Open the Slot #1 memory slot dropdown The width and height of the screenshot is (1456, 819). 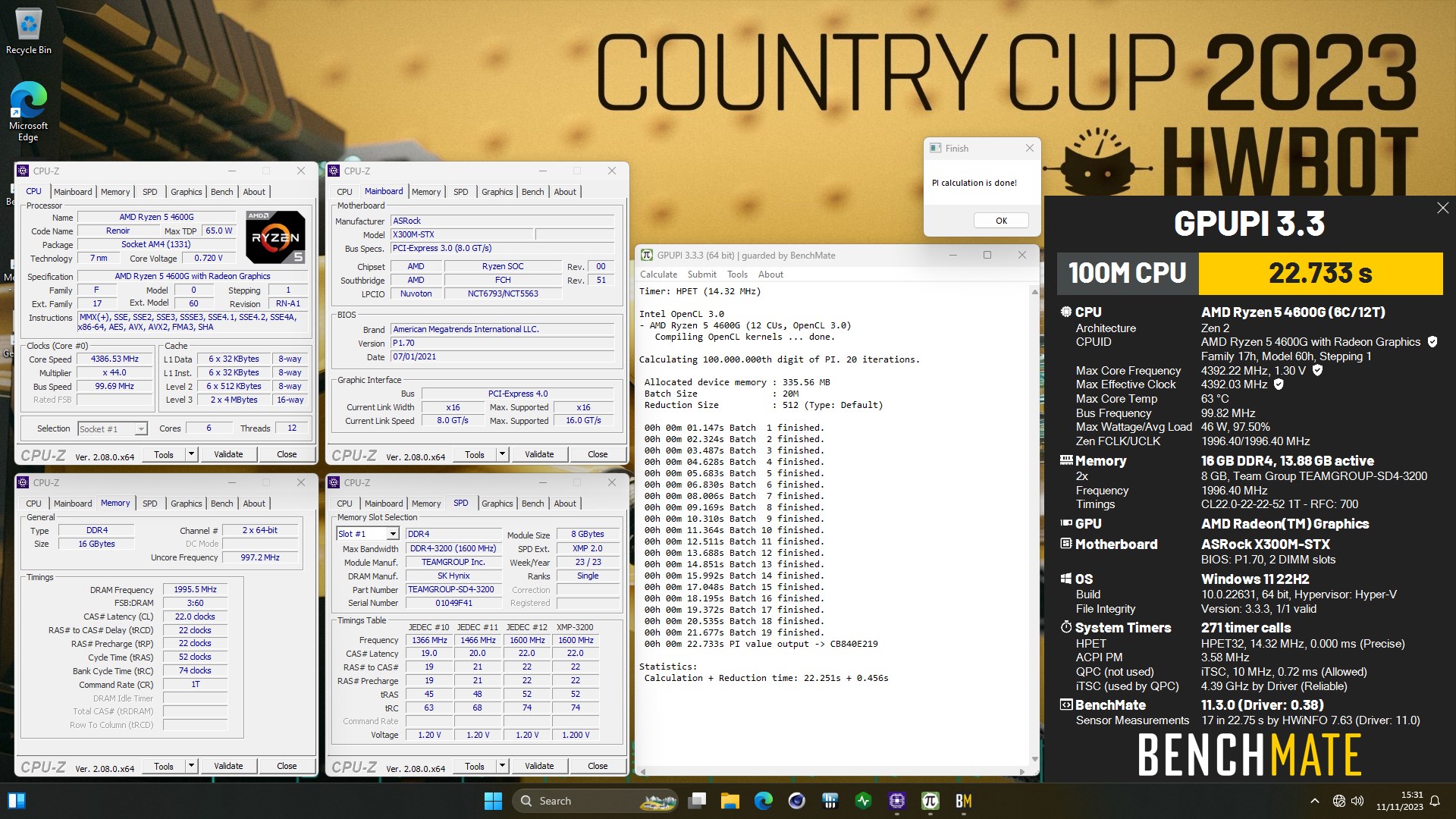(x=368, y=534)
